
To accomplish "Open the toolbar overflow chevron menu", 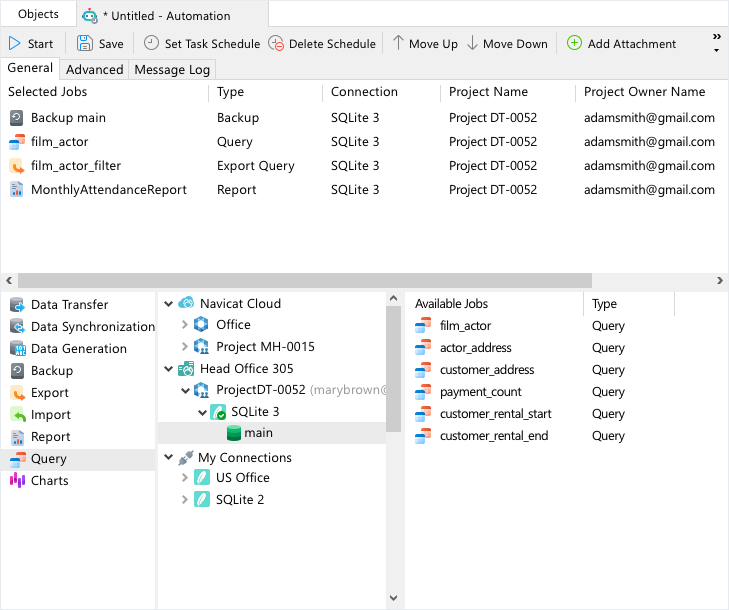I will click(x=716, y=42).
